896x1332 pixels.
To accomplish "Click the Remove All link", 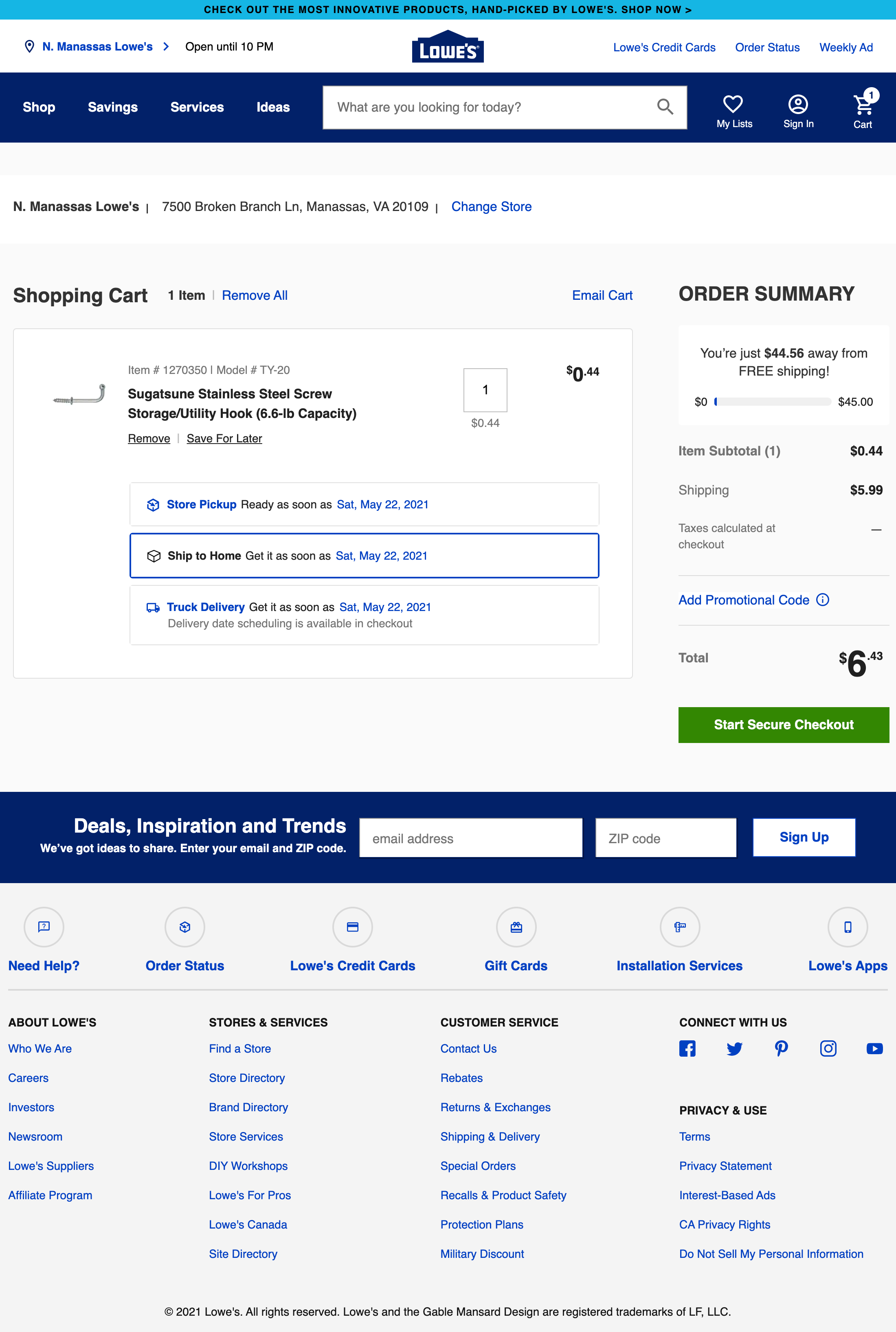I will pos(254,295).
